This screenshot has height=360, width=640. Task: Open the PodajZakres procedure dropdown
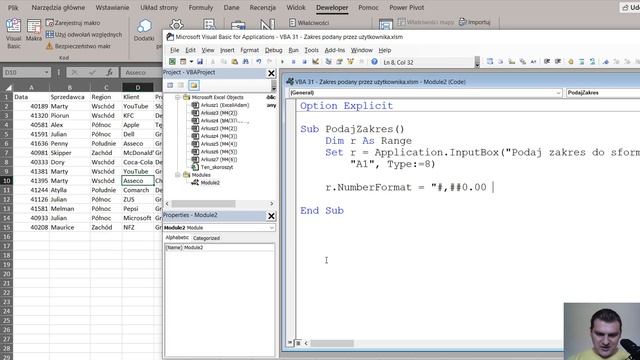pyautogui.click(x=603, y=93)
